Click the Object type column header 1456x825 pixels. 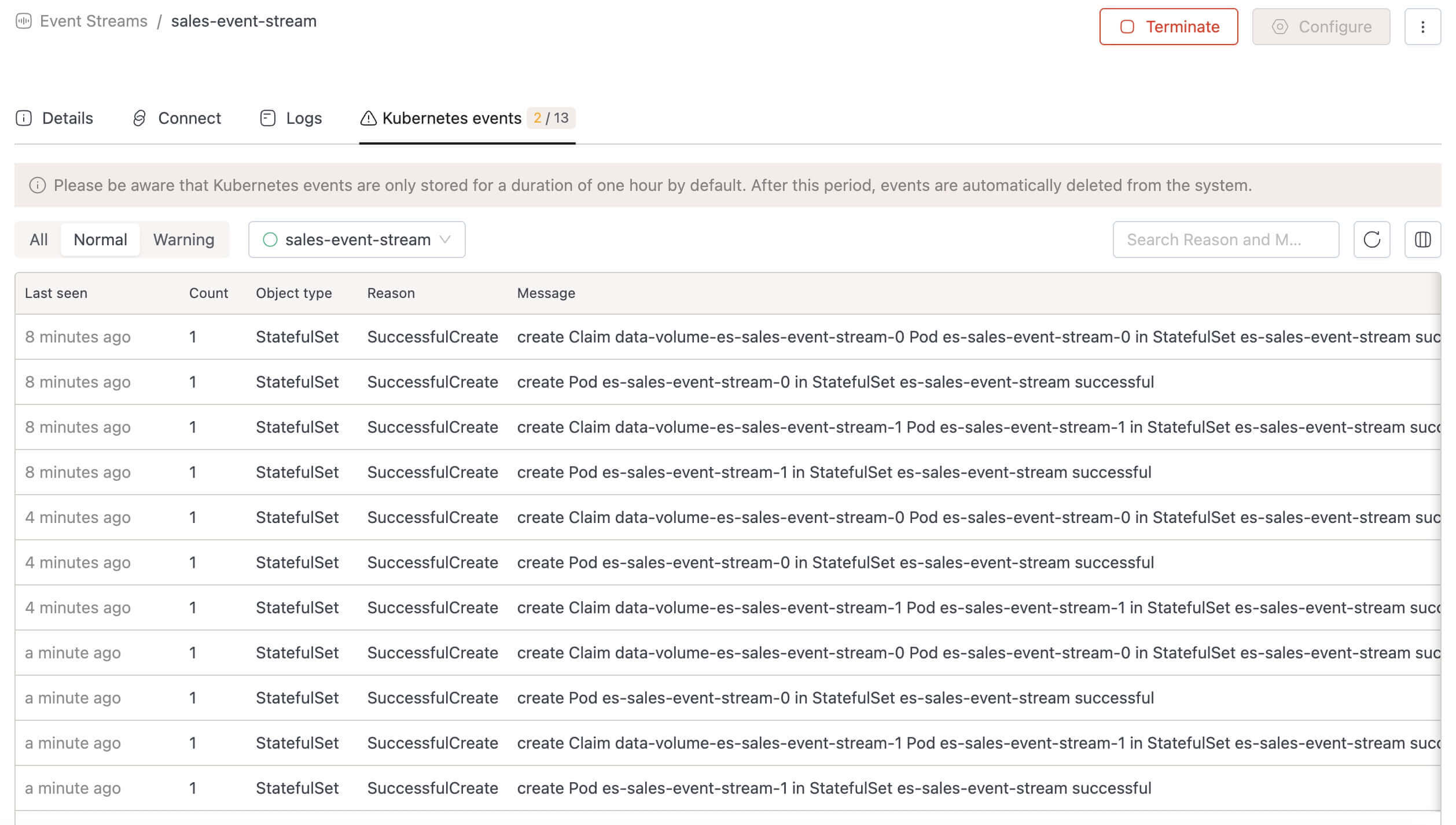(294, 293)
